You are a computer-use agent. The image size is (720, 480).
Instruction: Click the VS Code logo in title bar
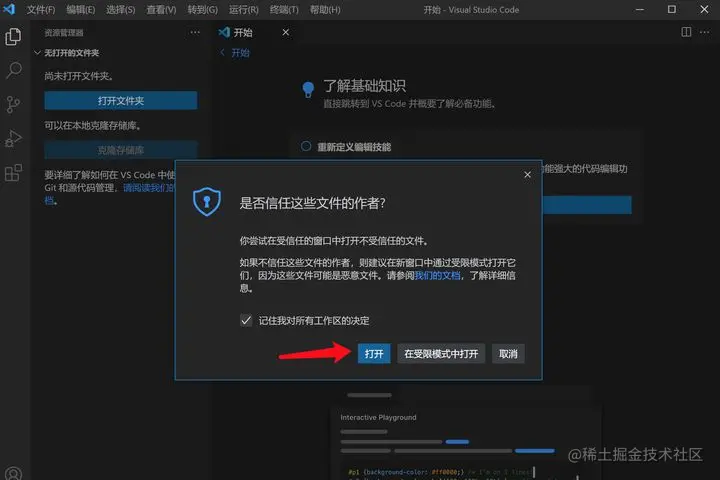(x=9, y=9)
